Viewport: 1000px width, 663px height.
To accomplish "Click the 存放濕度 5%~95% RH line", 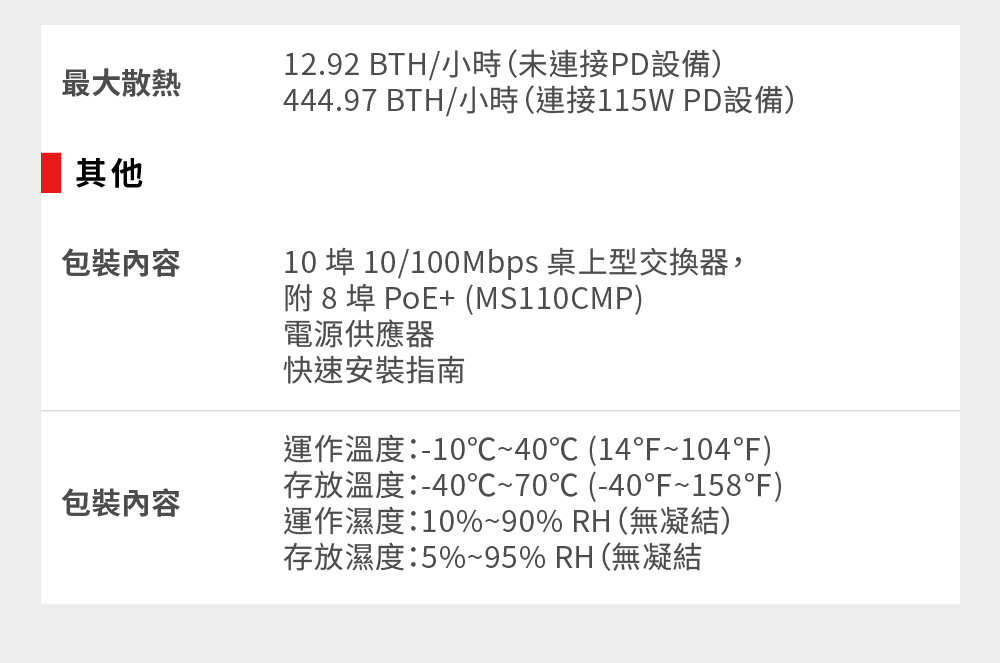I will point(492,558).
